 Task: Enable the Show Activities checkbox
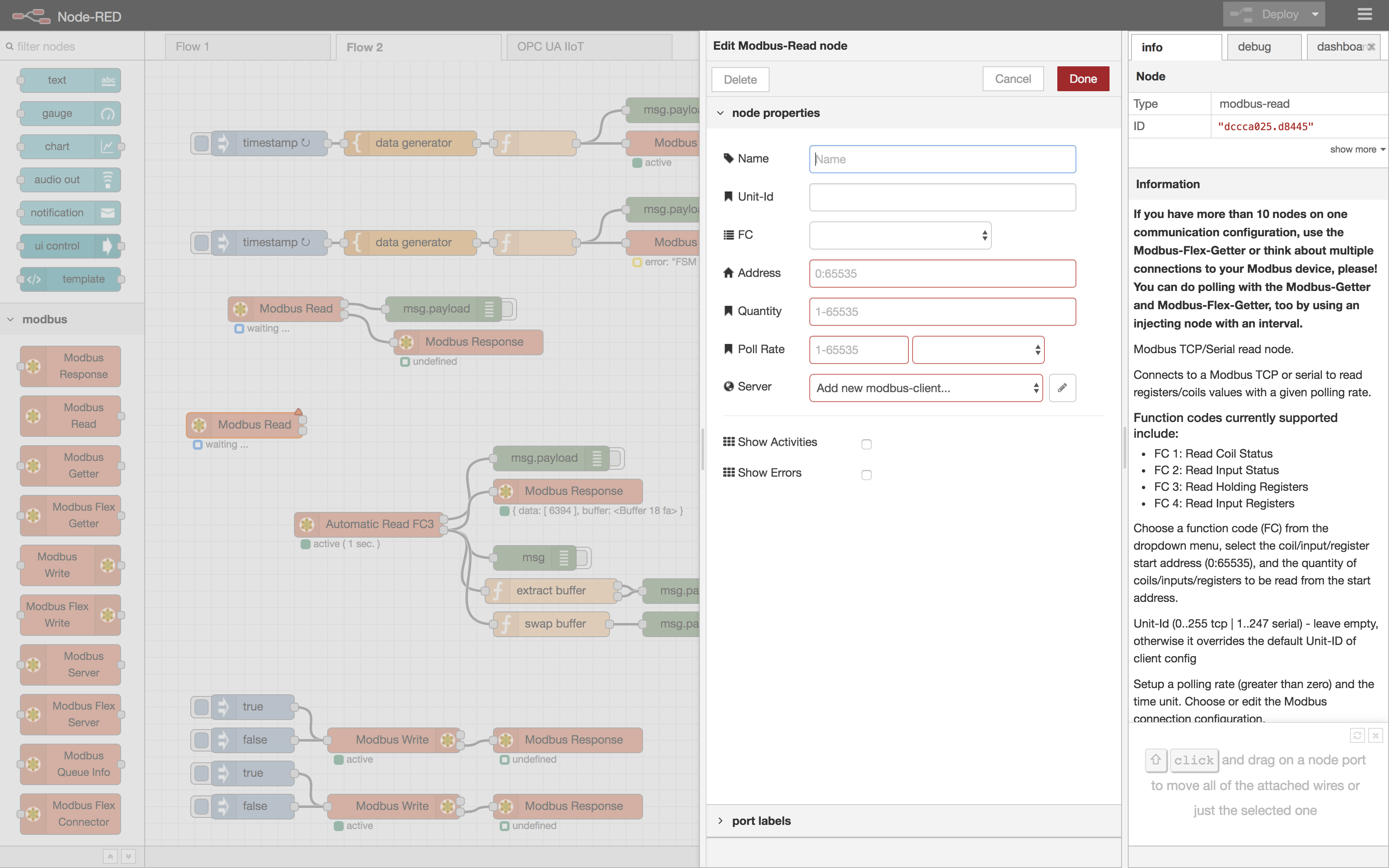tap(867, 443)
